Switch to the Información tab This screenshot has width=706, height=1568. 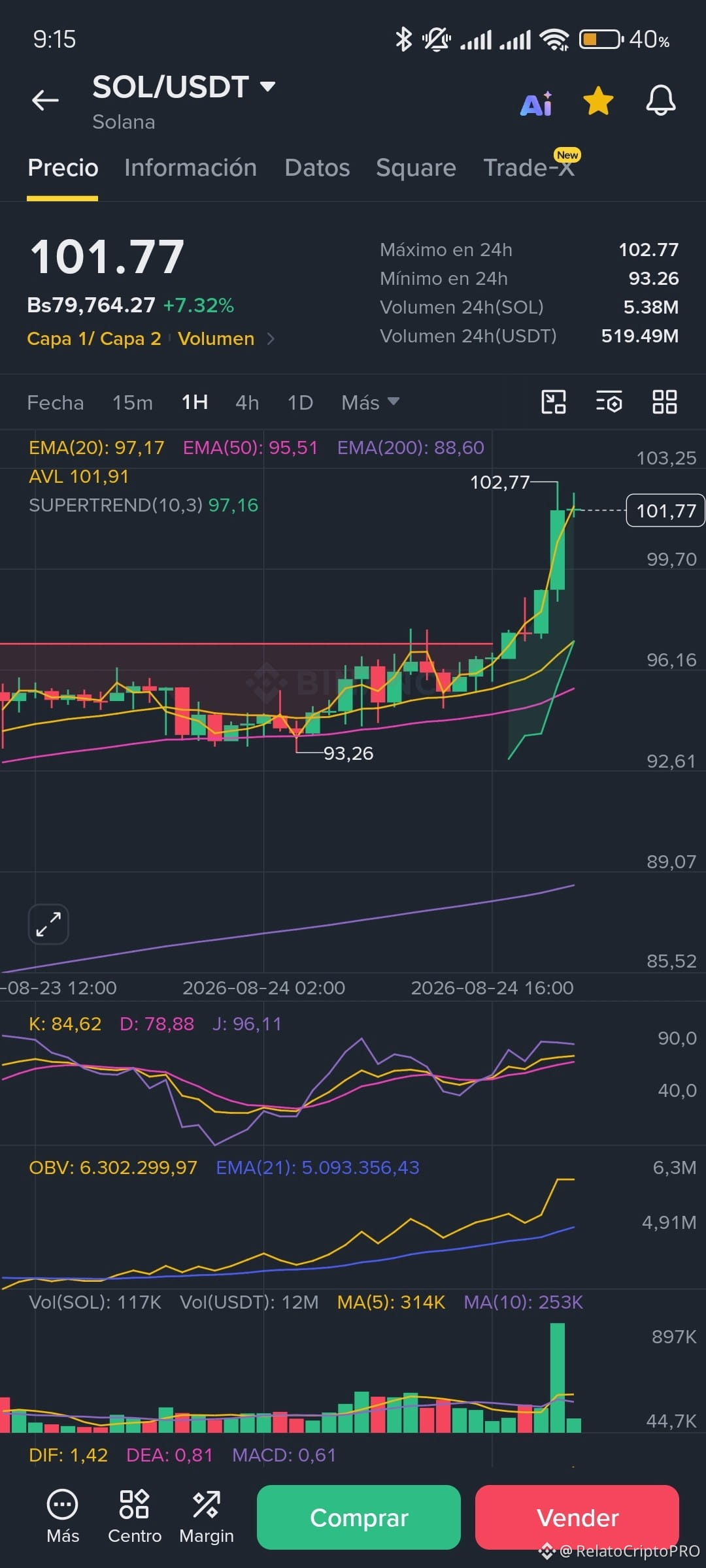pos(190,168)
